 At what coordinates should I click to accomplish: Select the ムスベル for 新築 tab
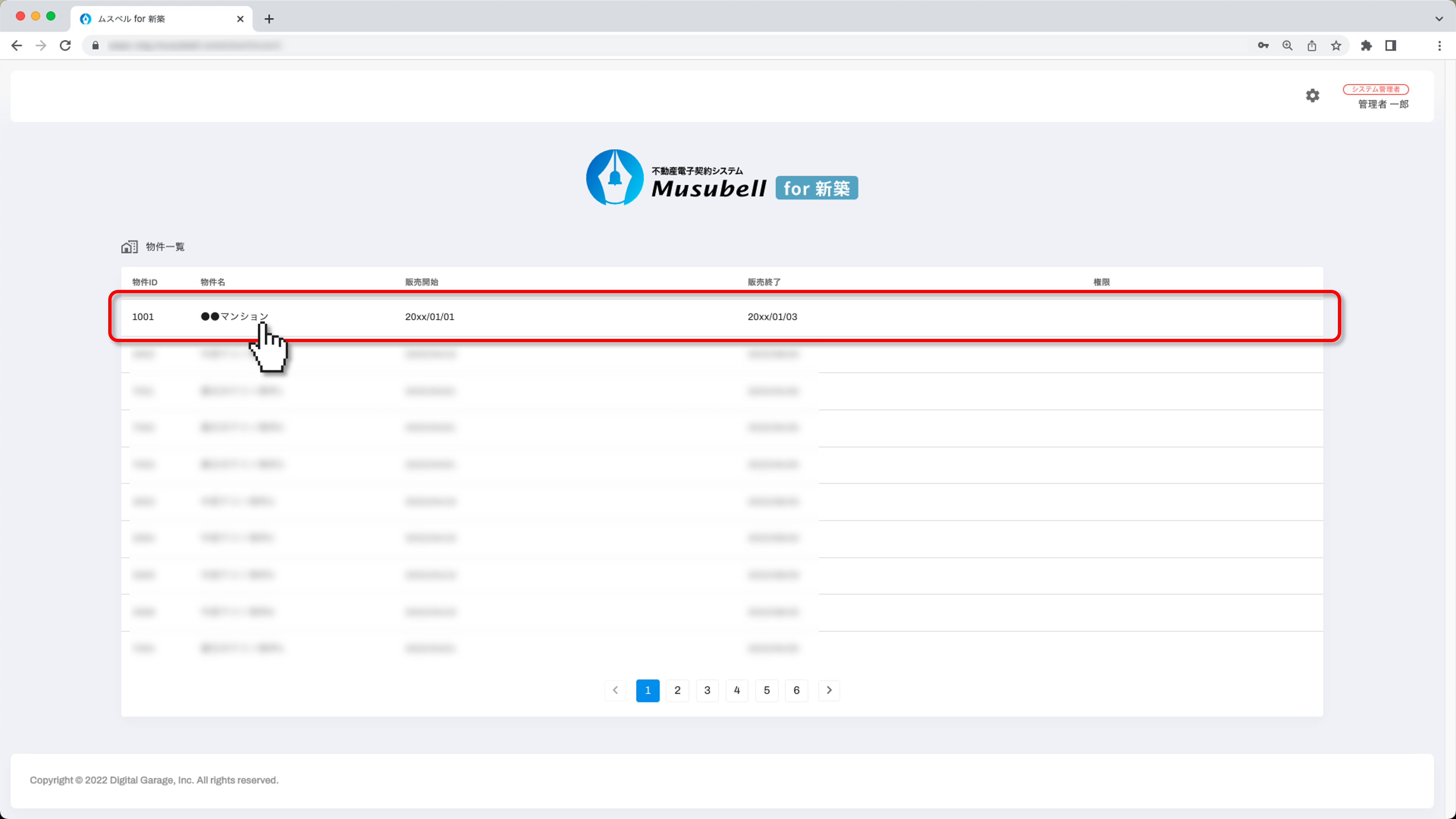[x=153, y=19]
